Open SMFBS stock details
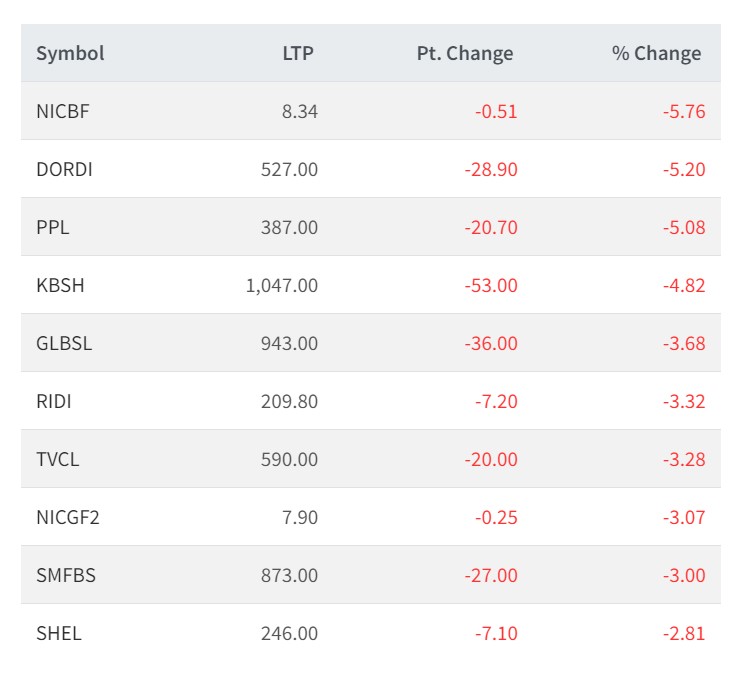 coord(66,576)
